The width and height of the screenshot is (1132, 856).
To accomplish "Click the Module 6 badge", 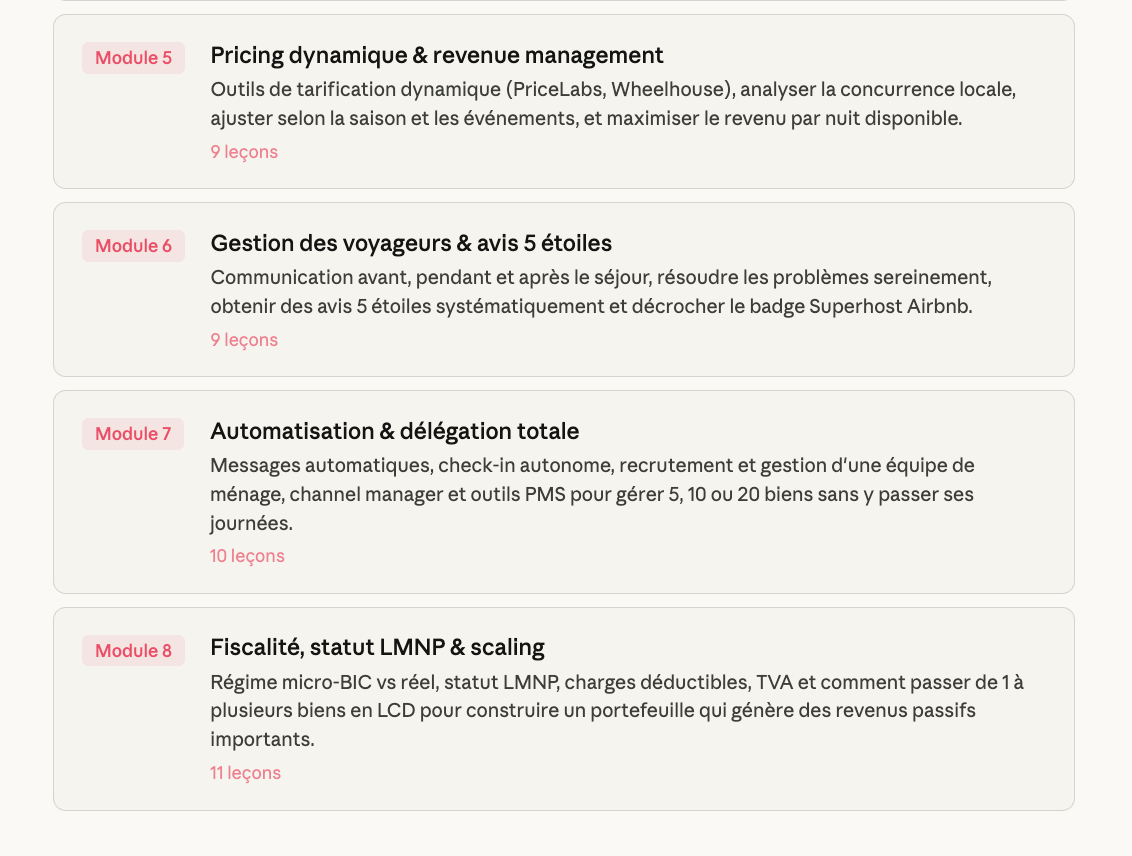I will (133, 246).
